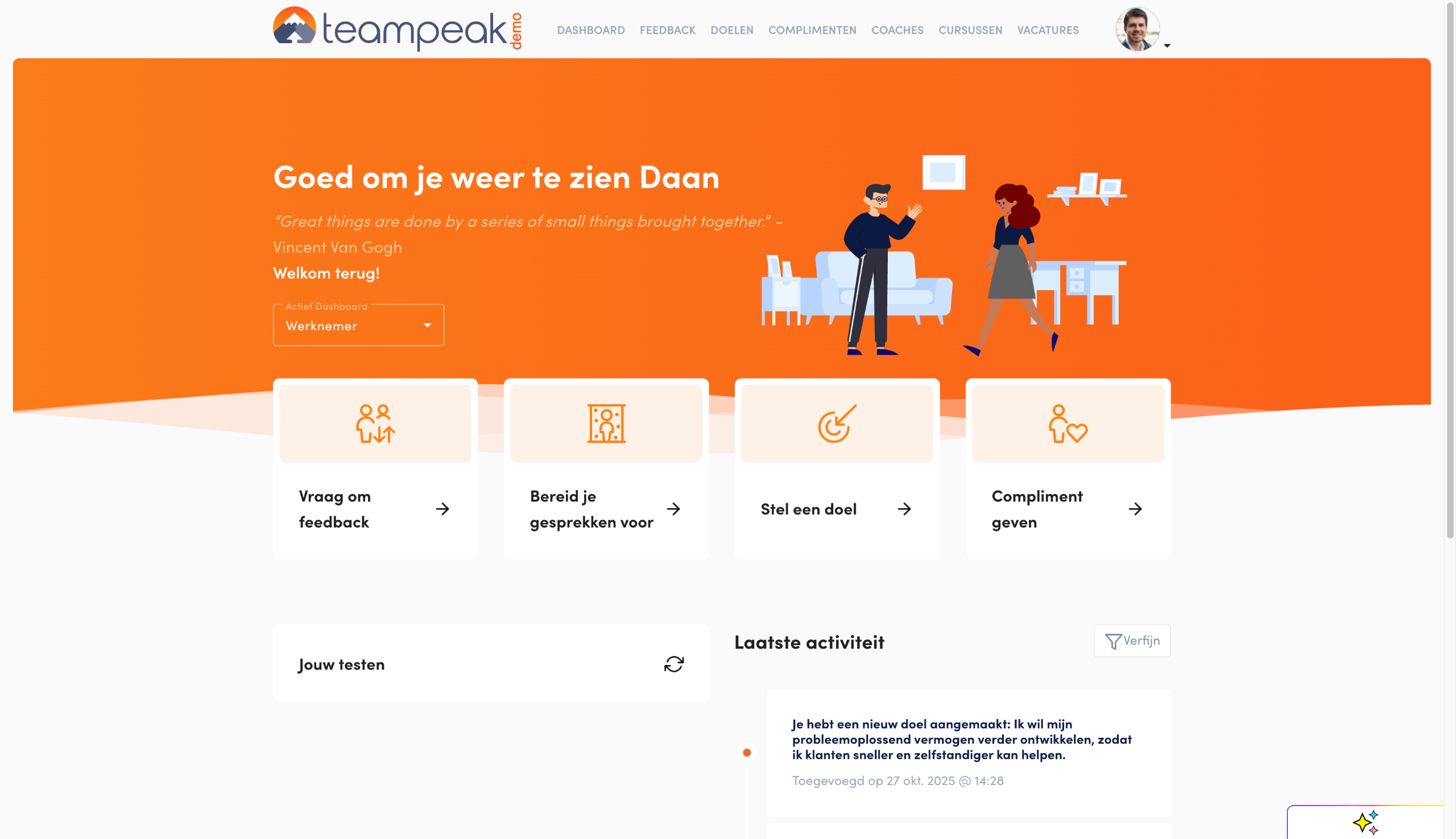Go to the Feedback menu item
1456x839 pixels.
(x=667, y=30)
